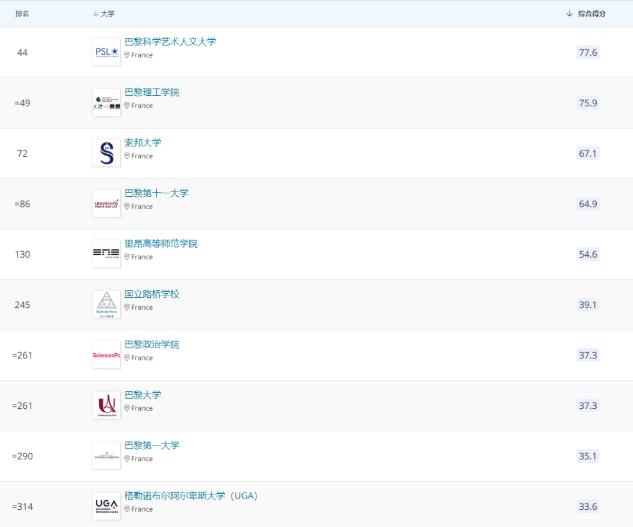Click rank 72
The width and height of the screenshot is (633, 527).
pyautogui.click(x=22, y=153)
